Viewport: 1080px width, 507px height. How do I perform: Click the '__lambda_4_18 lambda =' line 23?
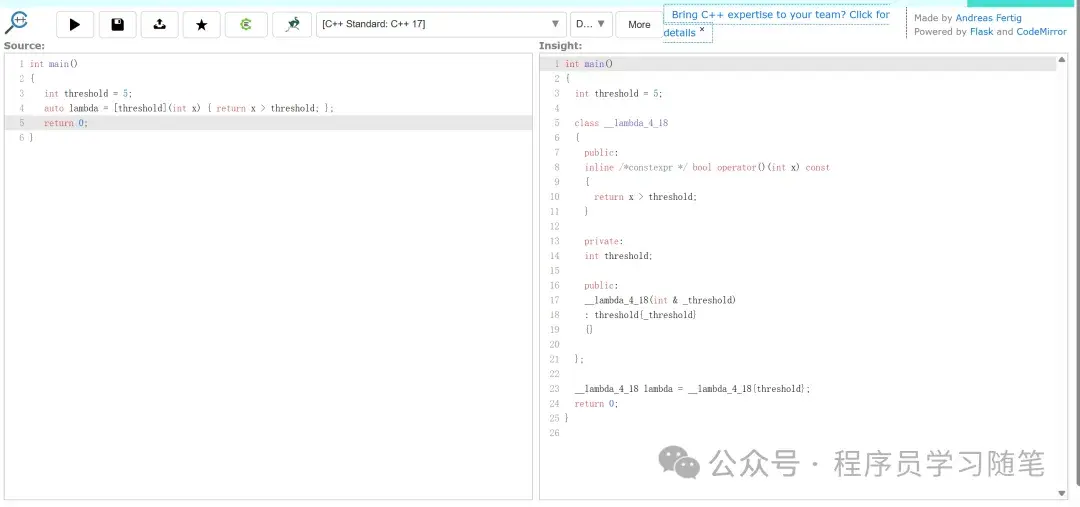(x=693, y=389)
